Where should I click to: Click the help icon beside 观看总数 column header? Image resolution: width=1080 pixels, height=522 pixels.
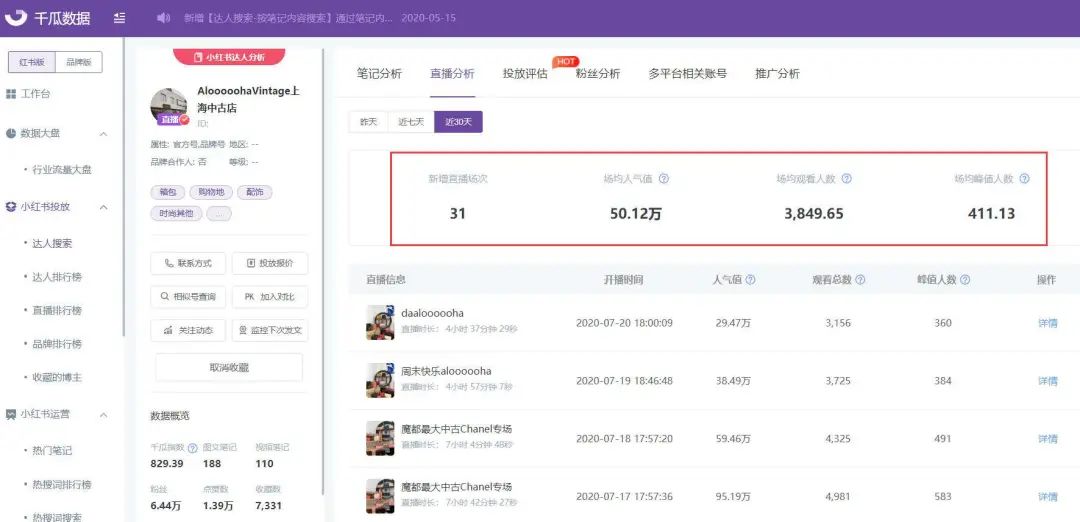[x=860, y=280]
